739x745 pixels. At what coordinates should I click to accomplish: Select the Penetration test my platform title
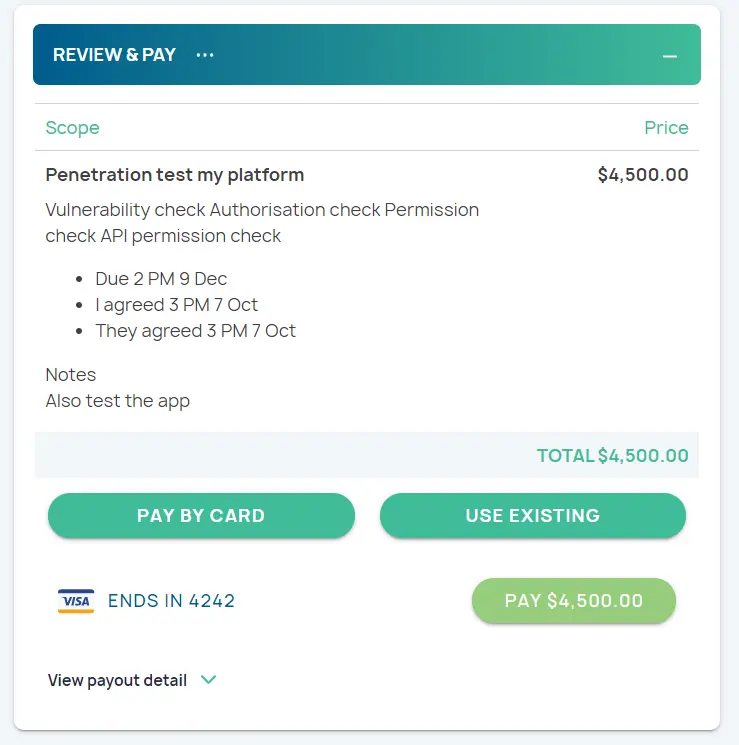point(175,175)
